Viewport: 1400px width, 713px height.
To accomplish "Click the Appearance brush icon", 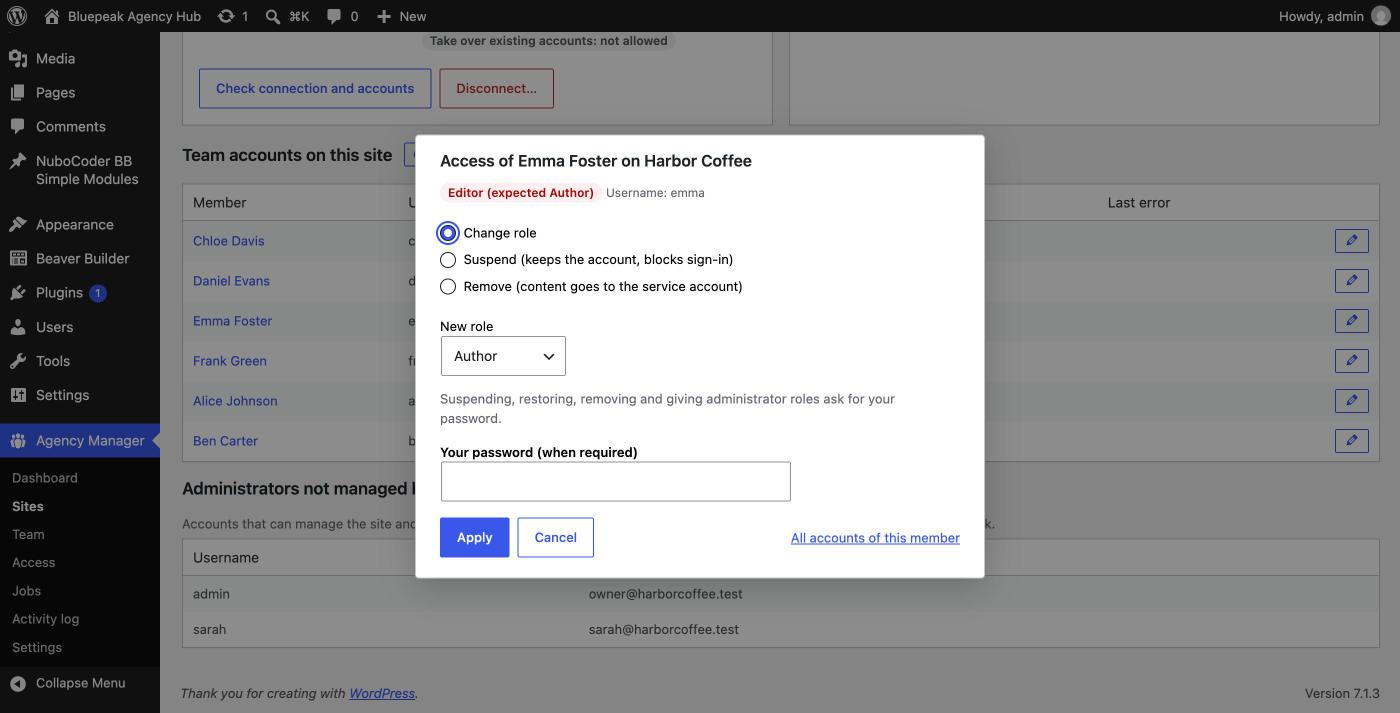I will pos(18,225).
